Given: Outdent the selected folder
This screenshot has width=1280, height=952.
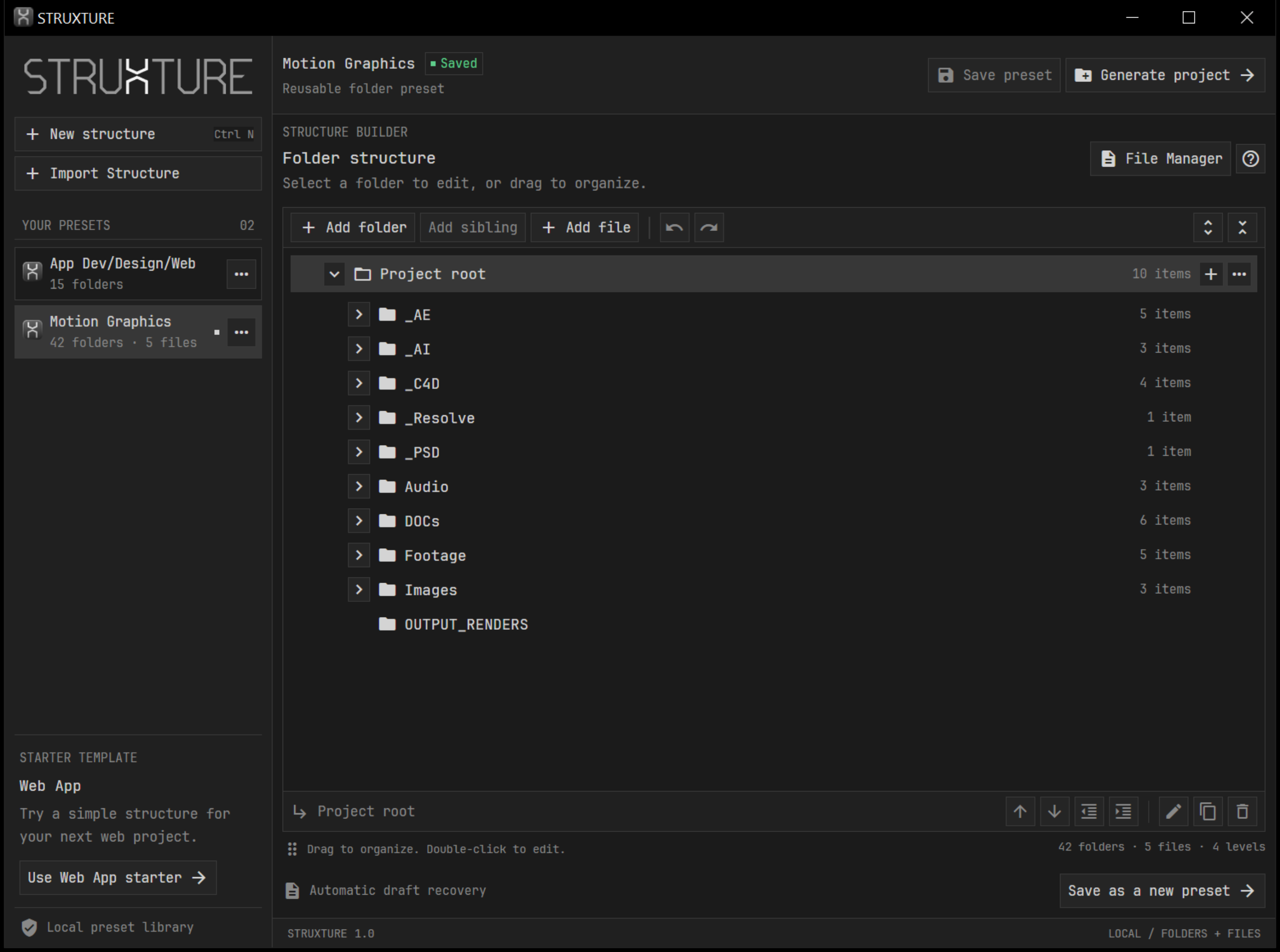Looking at the screenshot, I should [1089, 811].
